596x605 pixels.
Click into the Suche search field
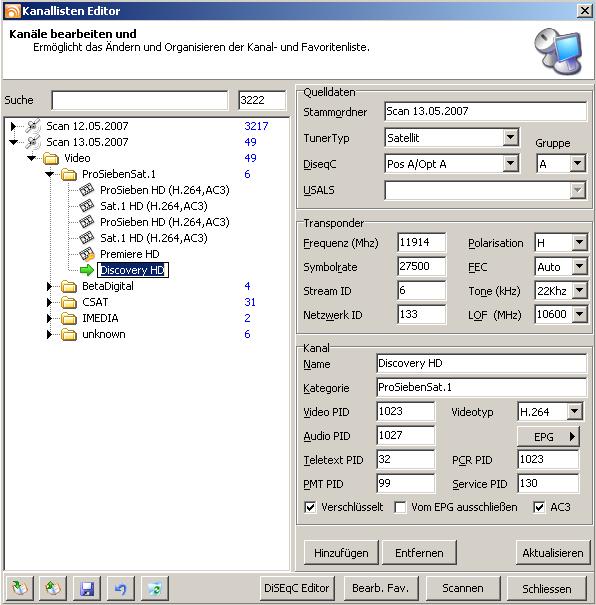point(140,100)
